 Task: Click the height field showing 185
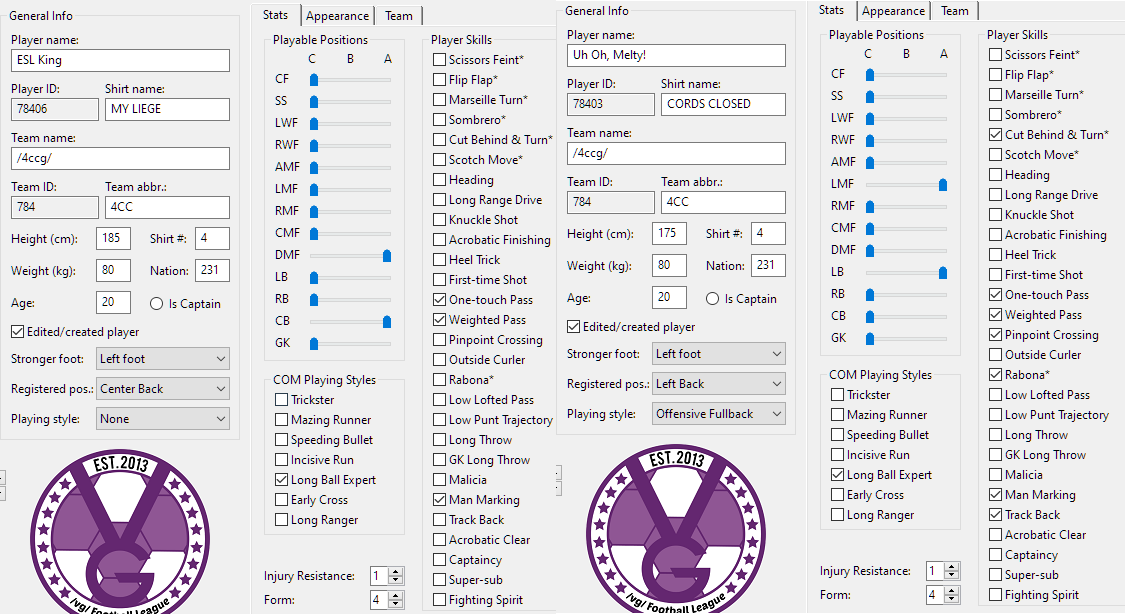(113, 238)
